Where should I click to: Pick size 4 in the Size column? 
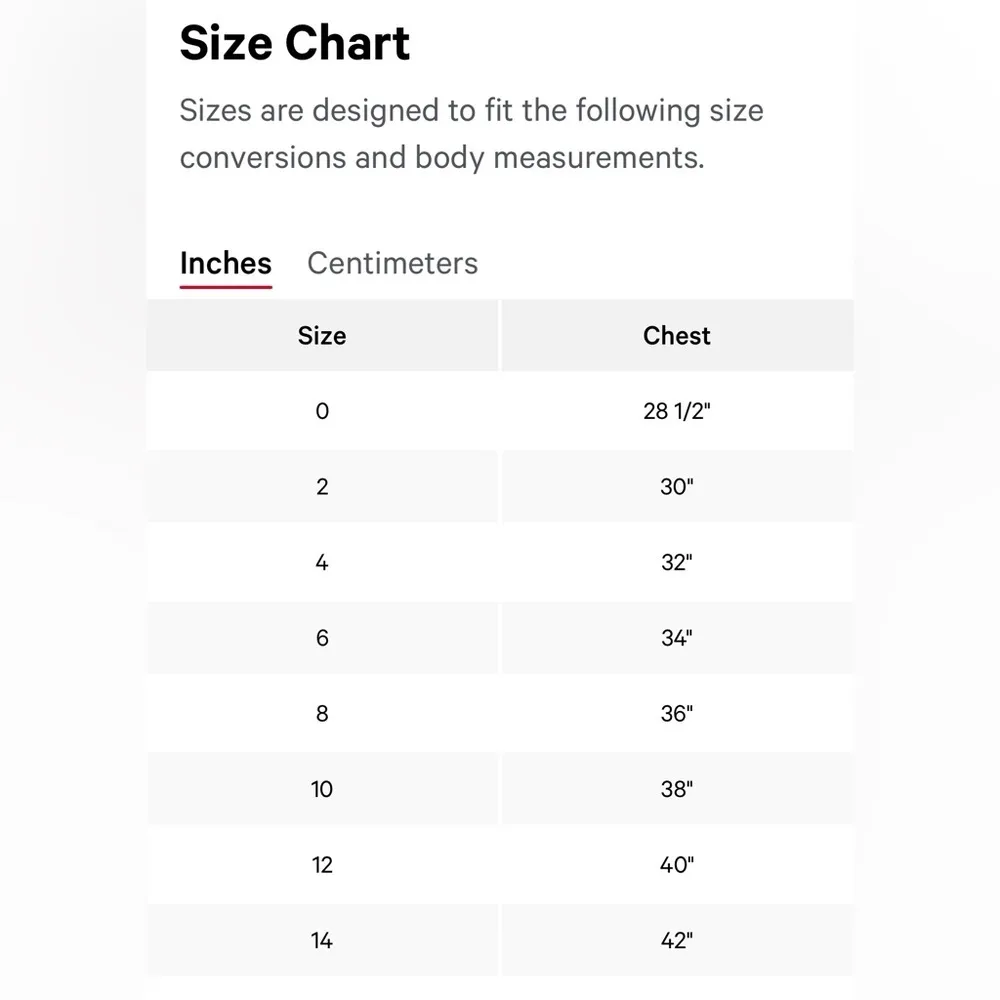pos(322,563)
